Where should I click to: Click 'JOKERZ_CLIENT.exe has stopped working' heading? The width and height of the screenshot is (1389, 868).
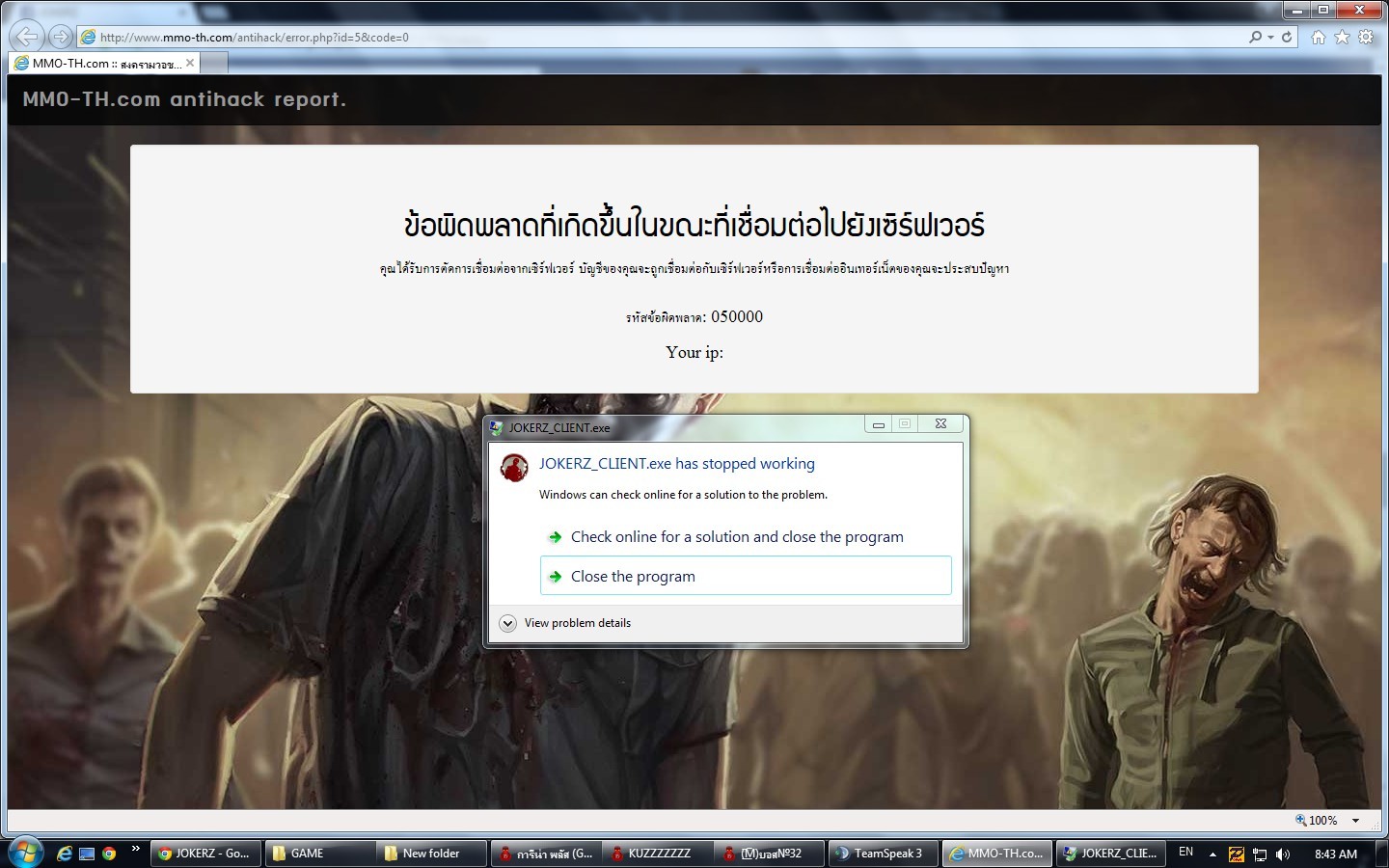677,464
